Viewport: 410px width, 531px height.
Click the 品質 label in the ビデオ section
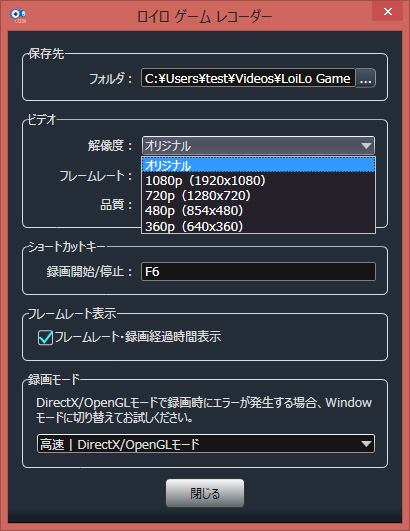(112, 205)
